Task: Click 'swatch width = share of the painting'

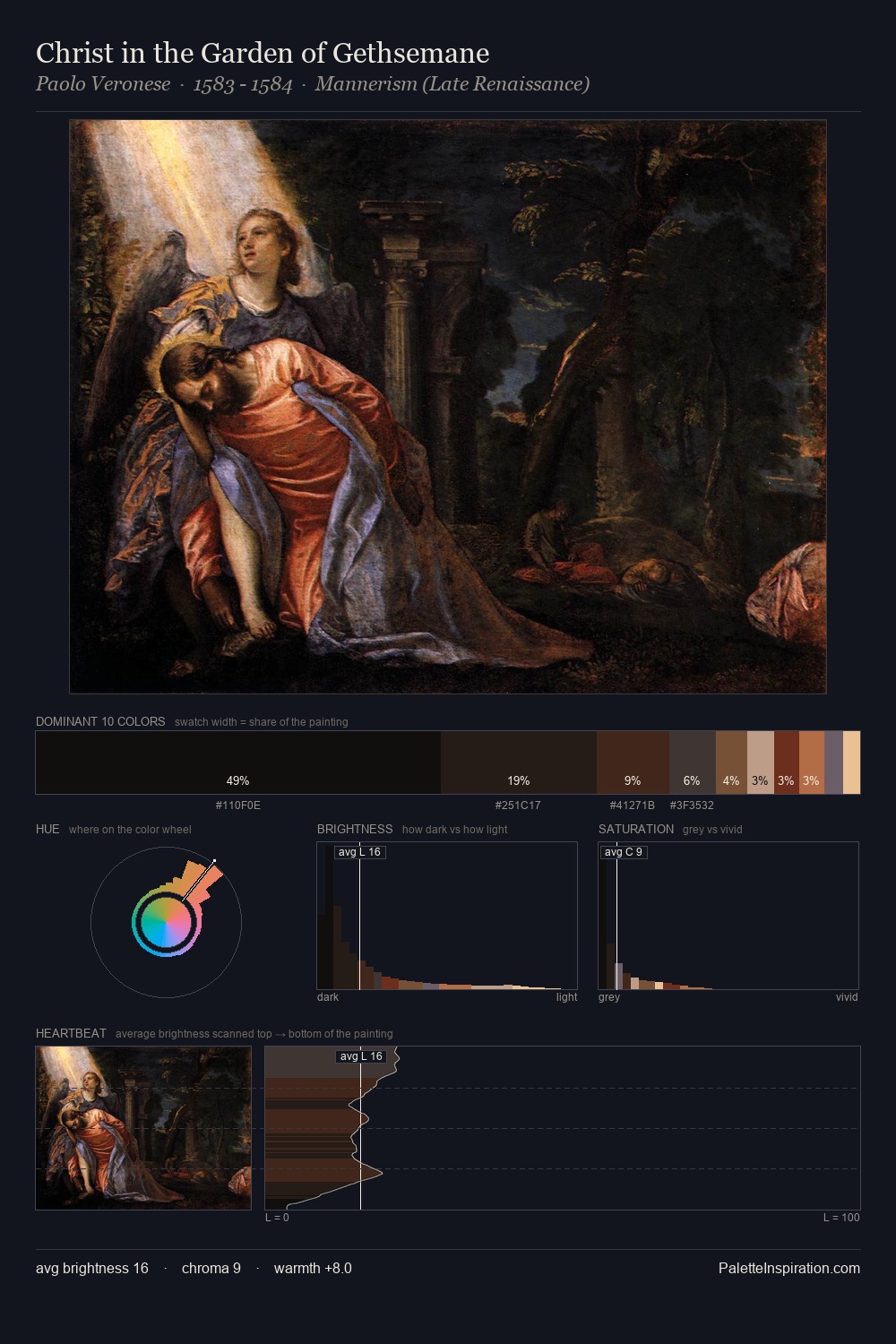Action: (262, 722)
